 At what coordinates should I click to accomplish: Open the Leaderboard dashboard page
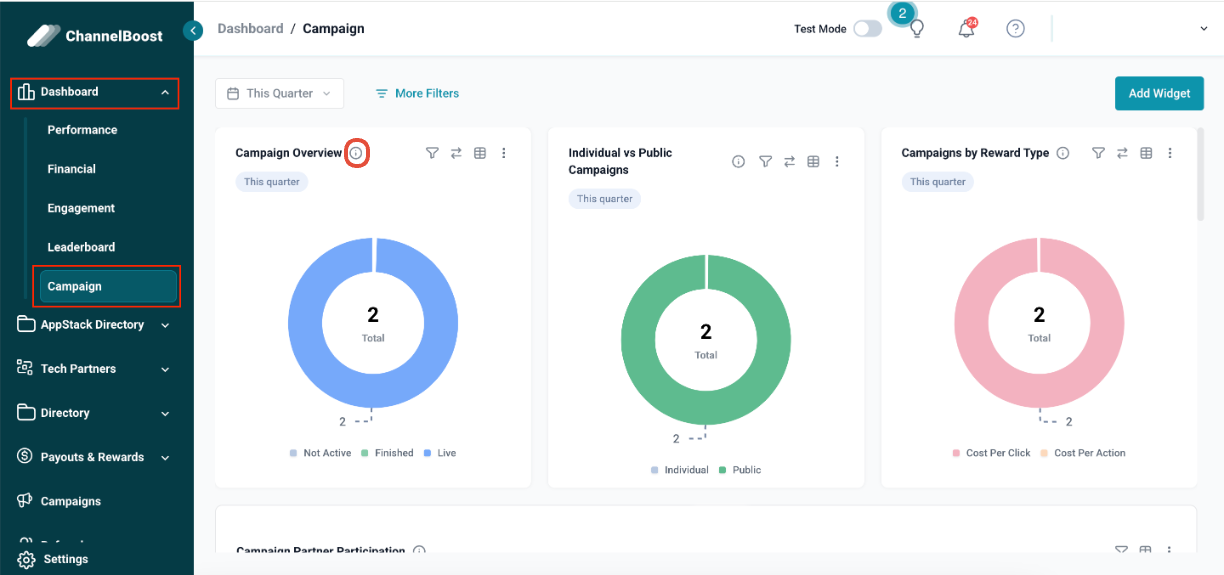[81, 247]
